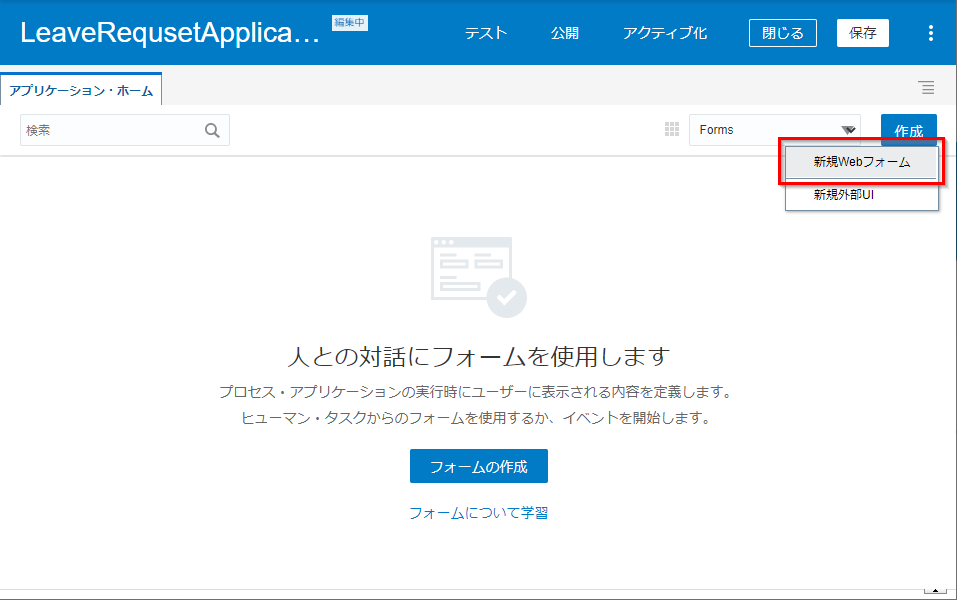Click テスト in the header bar
The height and width of the screenshot is (600, 957).
(486, 33)
